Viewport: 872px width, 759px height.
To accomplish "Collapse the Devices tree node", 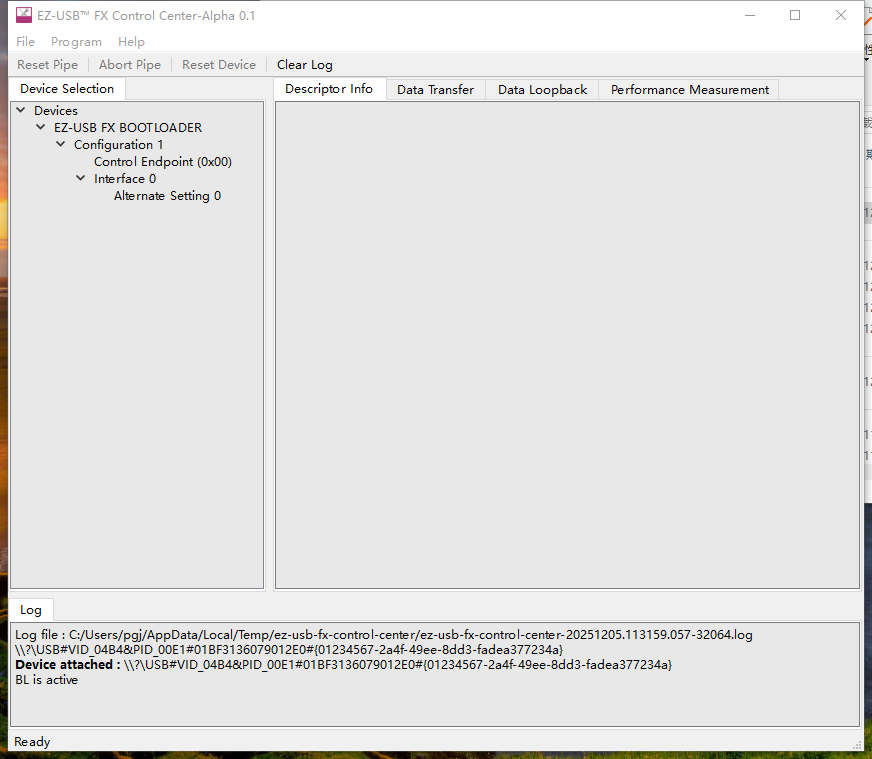I will tap(21, 110).
